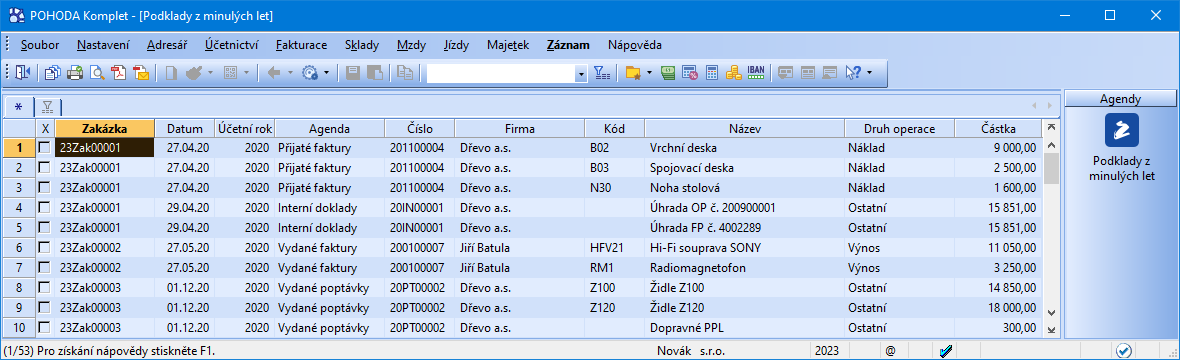Click the interactive help pointer icon
This screenshot has height=360, width=1180.
(x=853, y=73)
